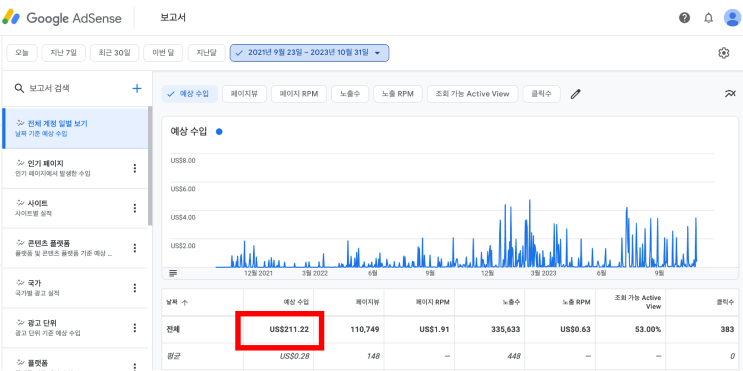Click the 페이지 RPM column header
Image resolution: width=743 pixels, height=371 pixels.
pyautogui.click(x=432, y=302)
